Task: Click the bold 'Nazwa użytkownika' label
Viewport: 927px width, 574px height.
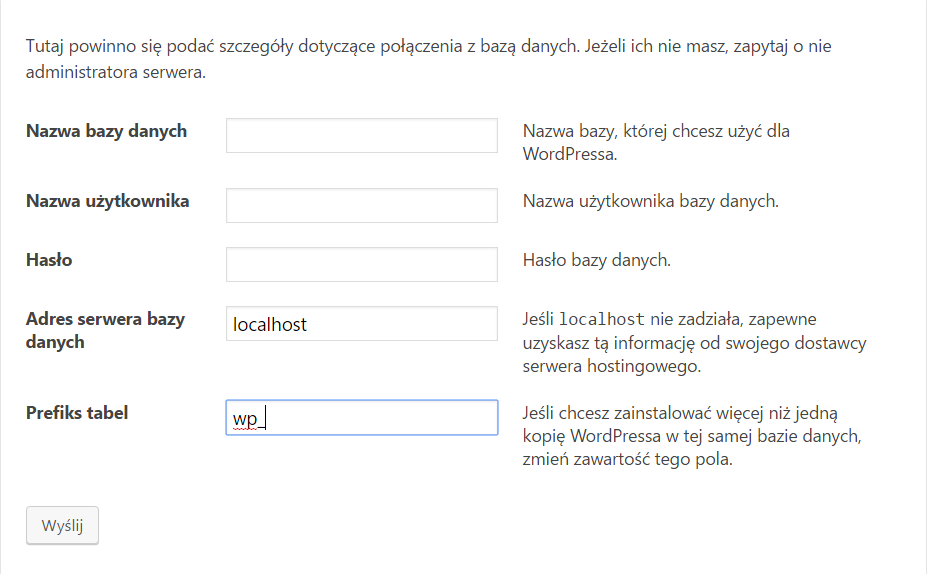Action: tap(107, 201)
